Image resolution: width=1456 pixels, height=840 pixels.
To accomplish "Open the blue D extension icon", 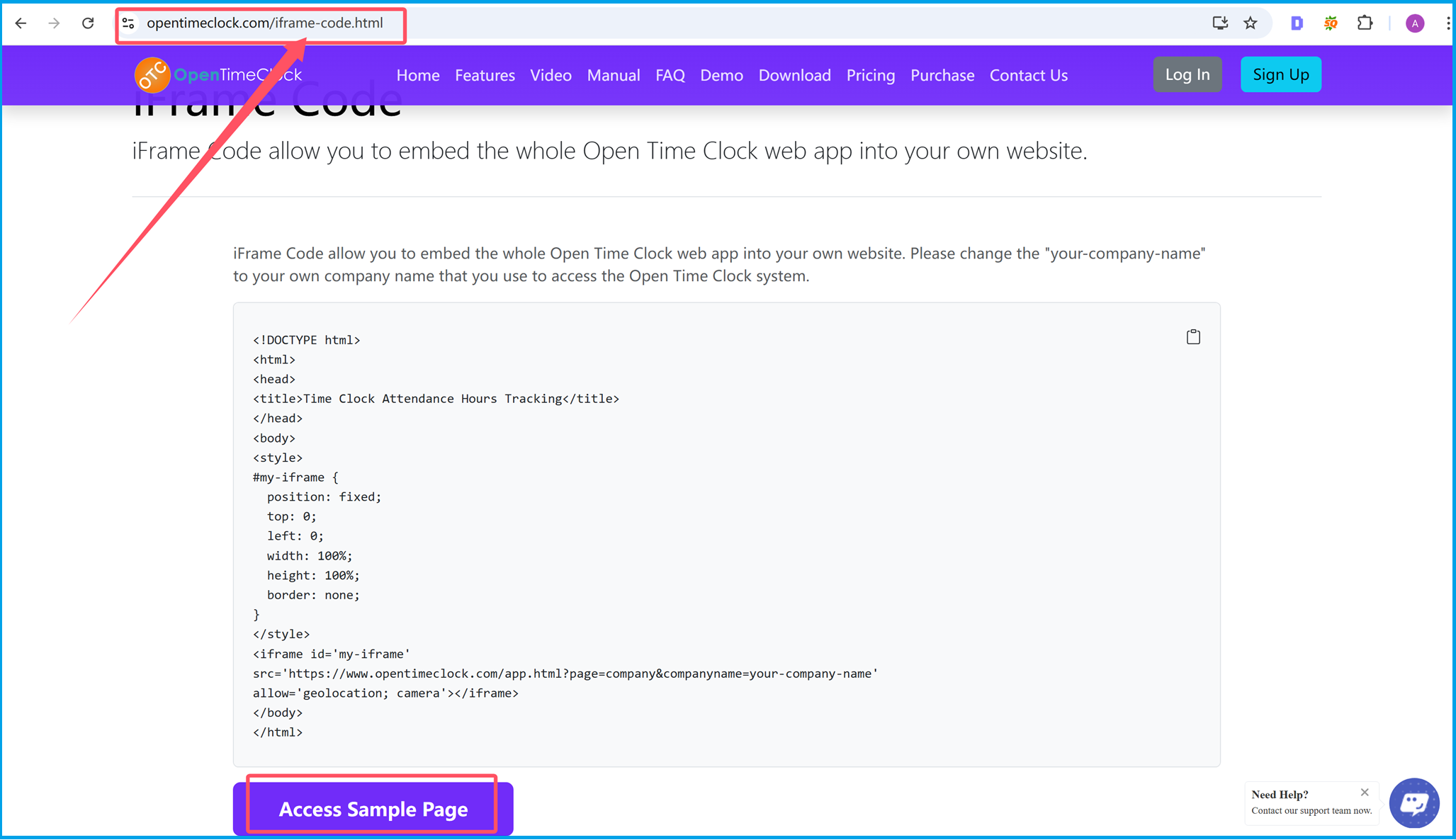I will (1297, 23).
